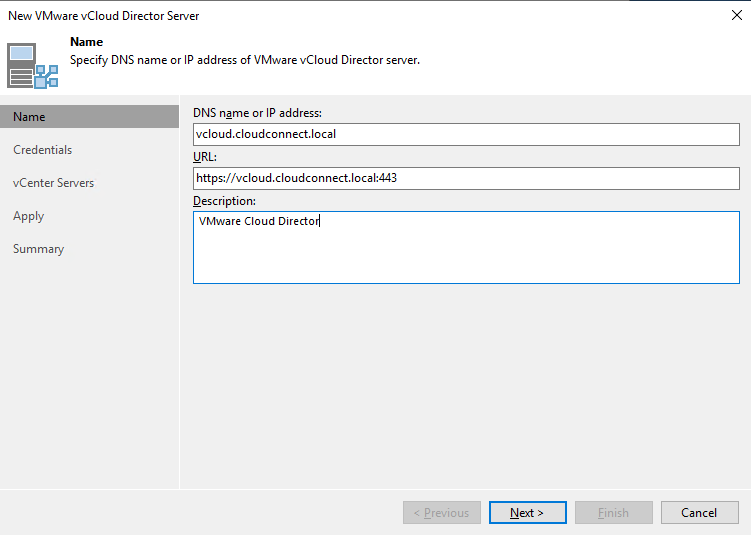Close the New VMware vCloud Director Server dialog

[x=737, y=15]
